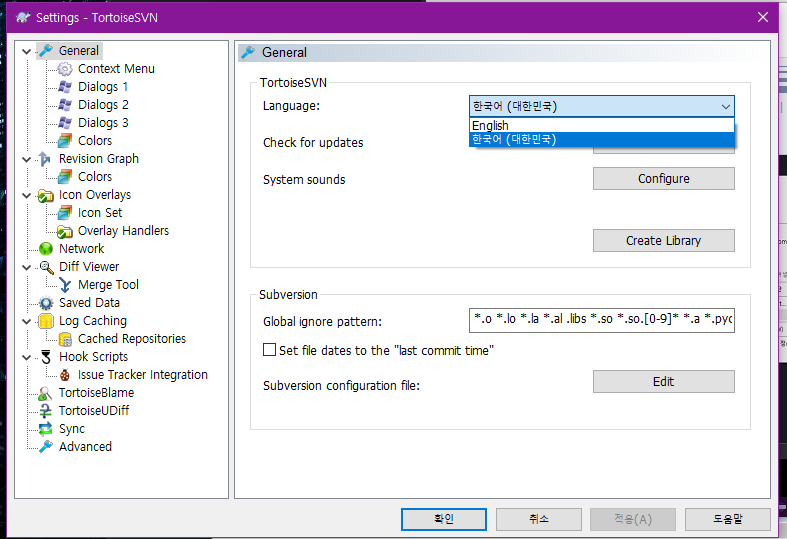
Task: Collapse the Diff Viewer tree node
Action: (x=27, y=267)
